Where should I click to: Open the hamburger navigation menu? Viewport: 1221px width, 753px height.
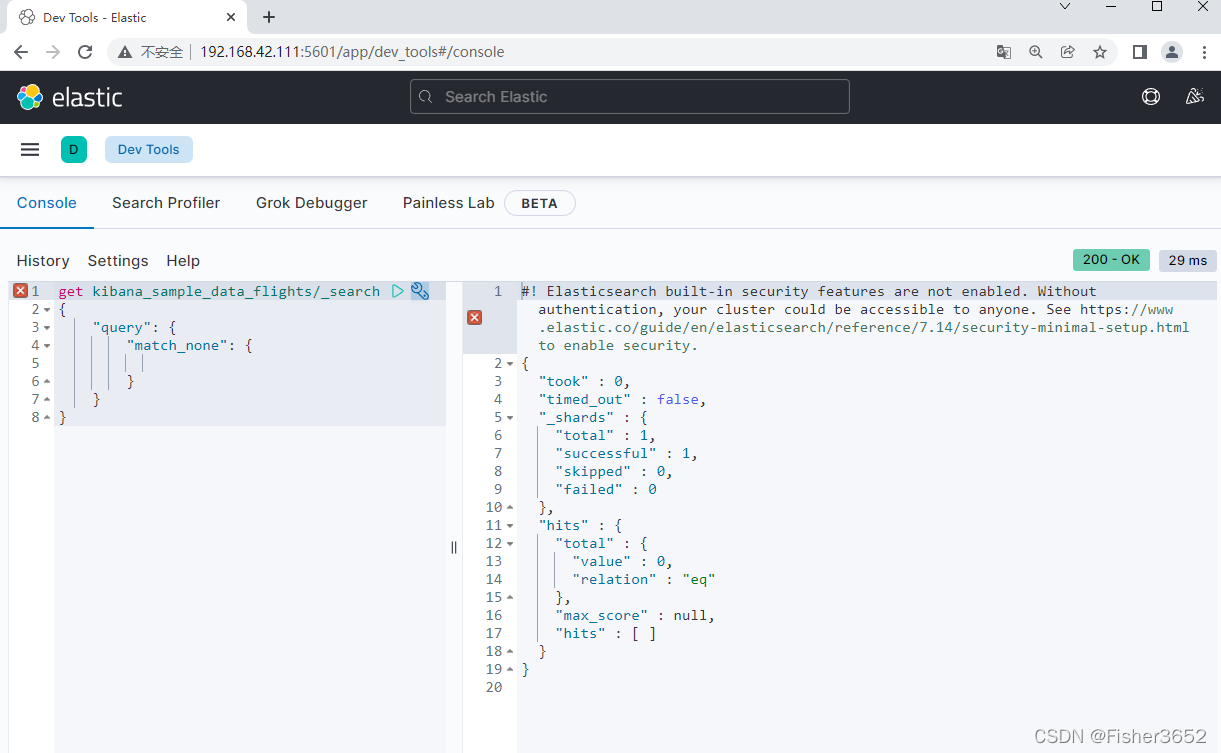30,150
